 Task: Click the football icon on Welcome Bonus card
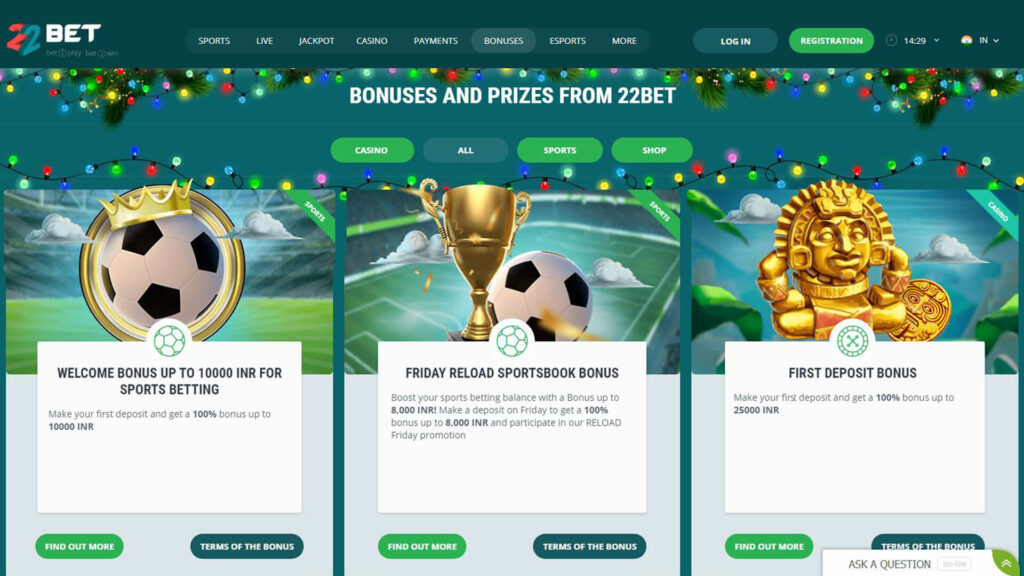click(x=169, y=340)
